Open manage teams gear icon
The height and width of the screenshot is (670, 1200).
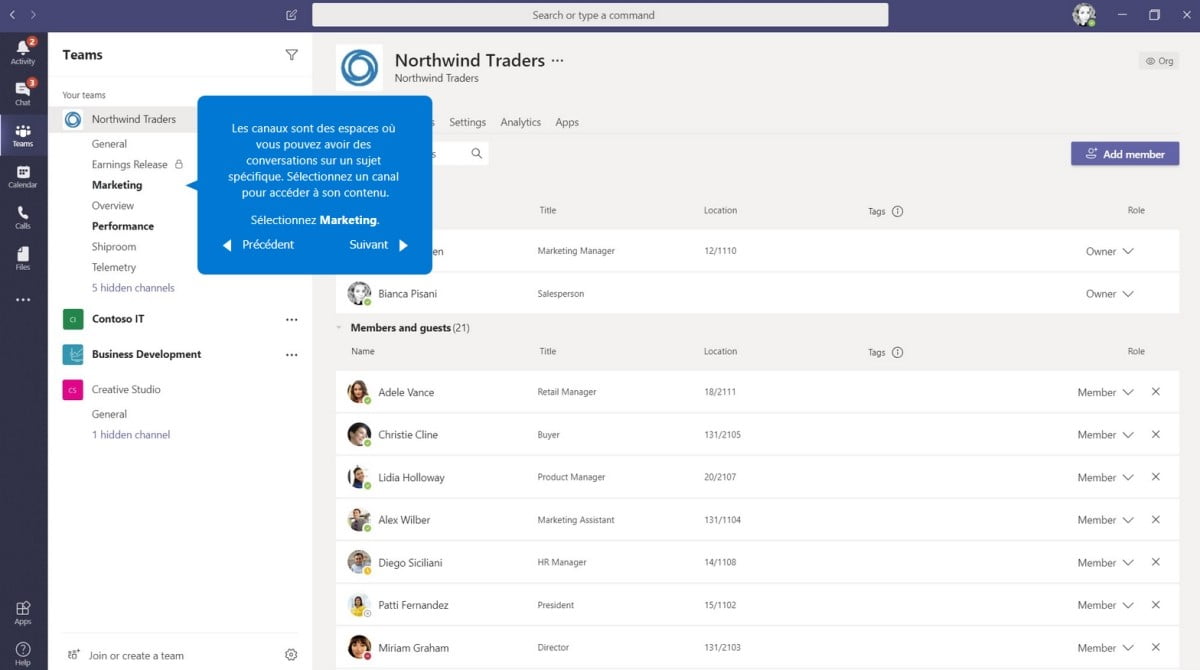pyautogui.click(x=291, y=655)
